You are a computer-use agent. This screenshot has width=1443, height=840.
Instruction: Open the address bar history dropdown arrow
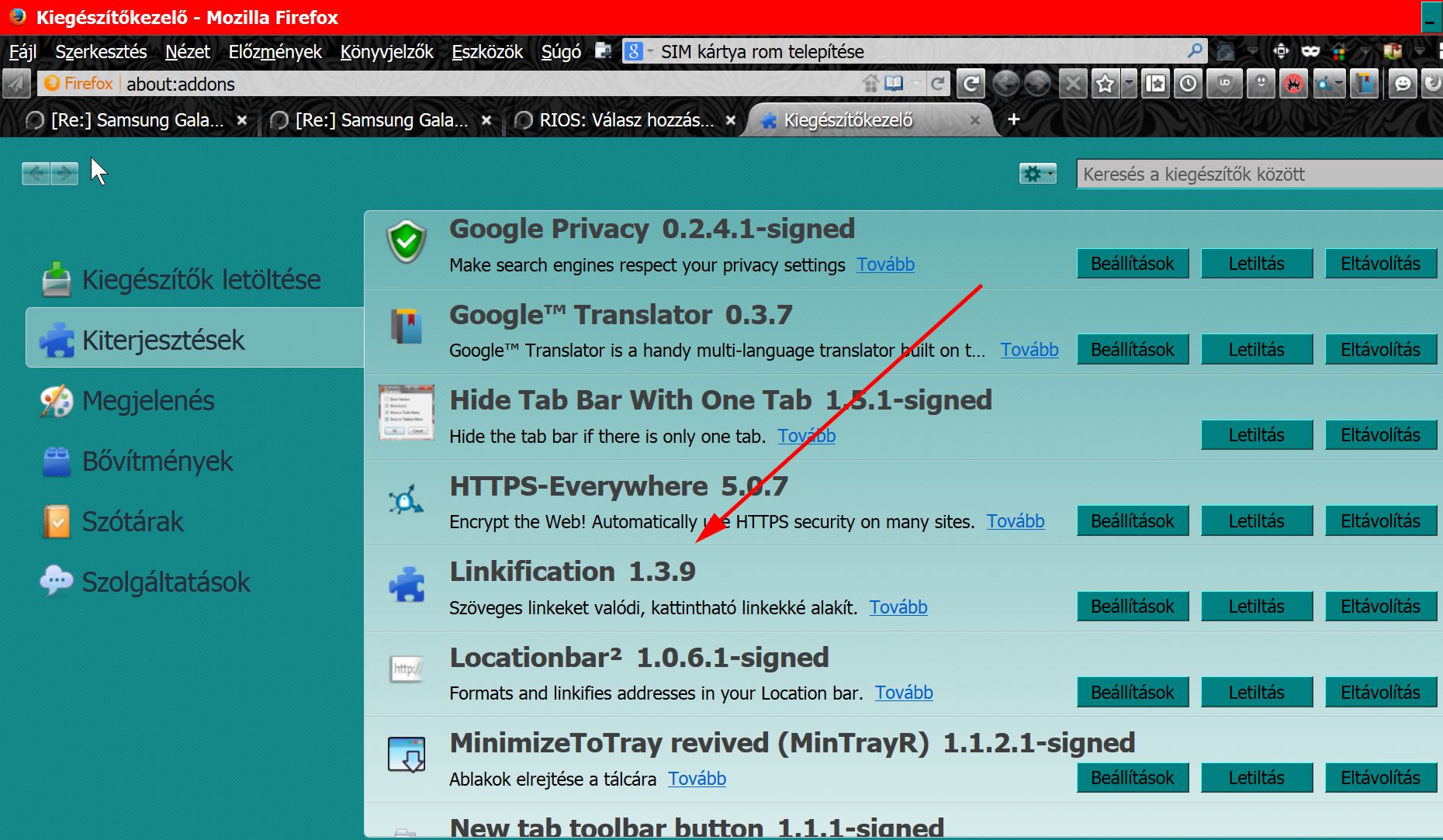917,83
